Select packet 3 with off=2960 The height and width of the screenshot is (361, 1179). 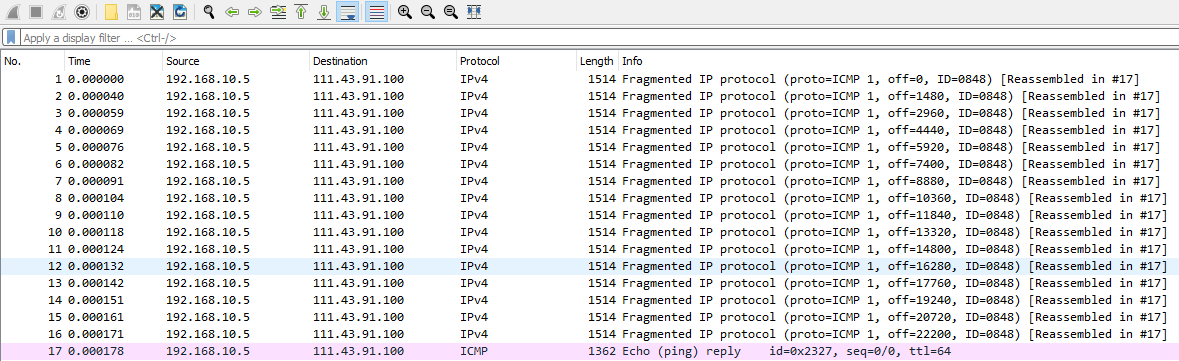(x=590, y=113)
